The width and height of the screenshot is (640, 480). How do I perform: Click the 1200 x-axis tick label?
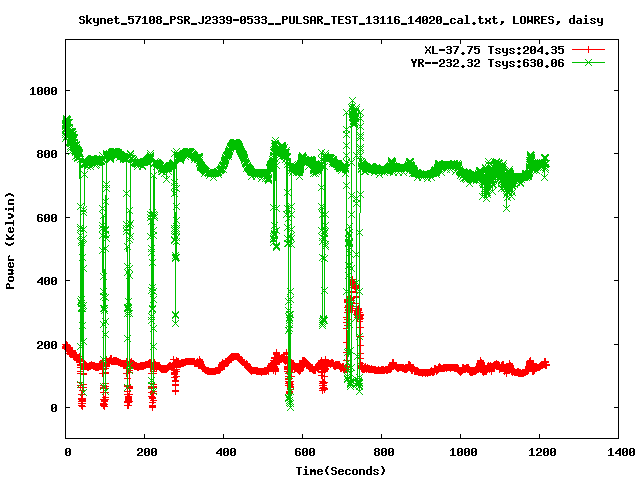click(x=542, y=452)
